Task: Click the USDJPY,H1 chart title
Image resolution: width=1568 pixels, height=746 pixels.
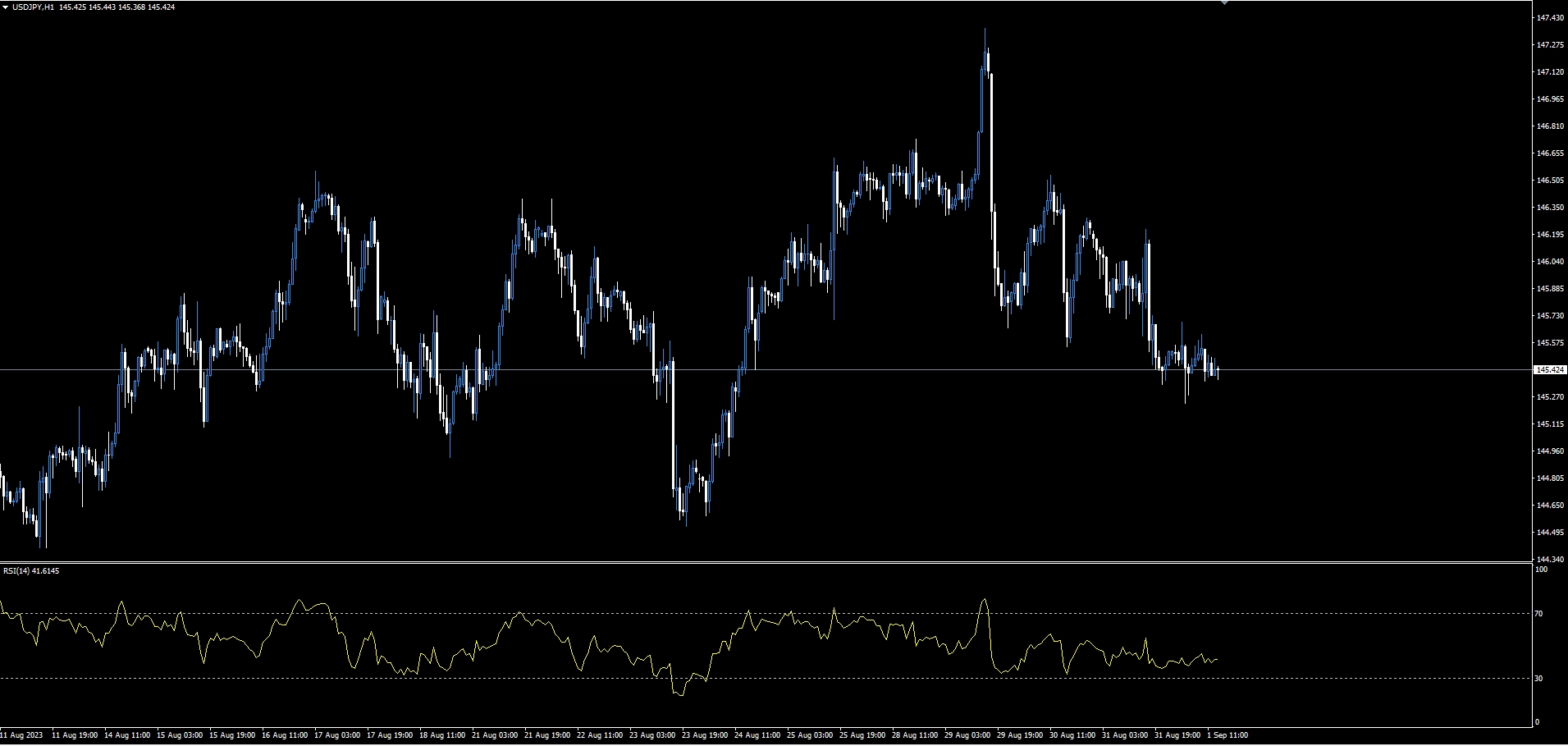Action: [x=33, y=7]
